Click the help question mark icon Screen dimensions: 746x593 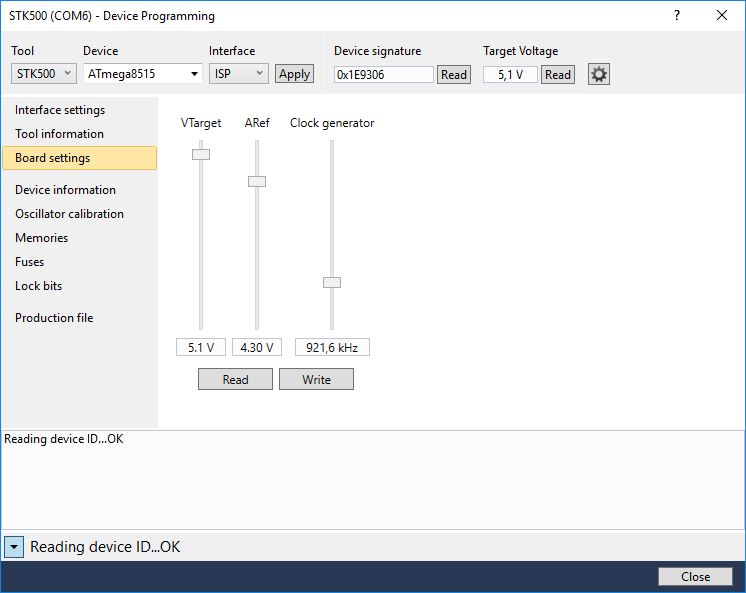[677, 15]
